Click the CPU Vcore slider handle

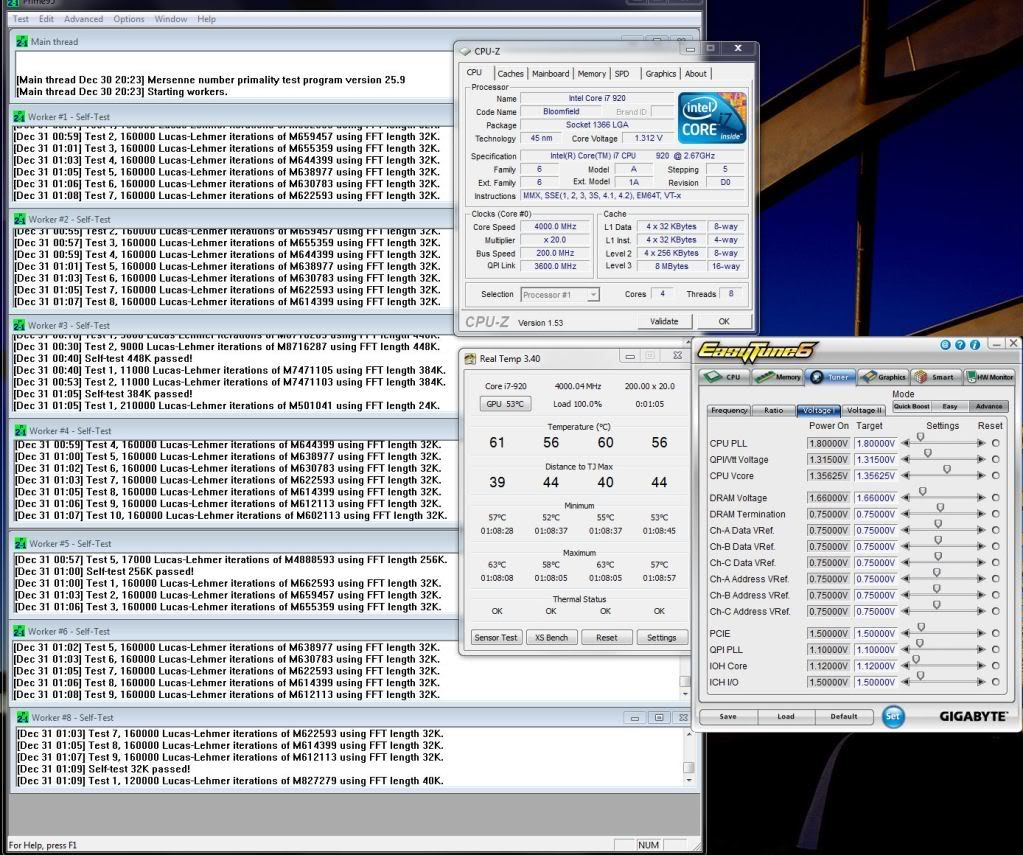pyautogui.click(x=947, y=469)
